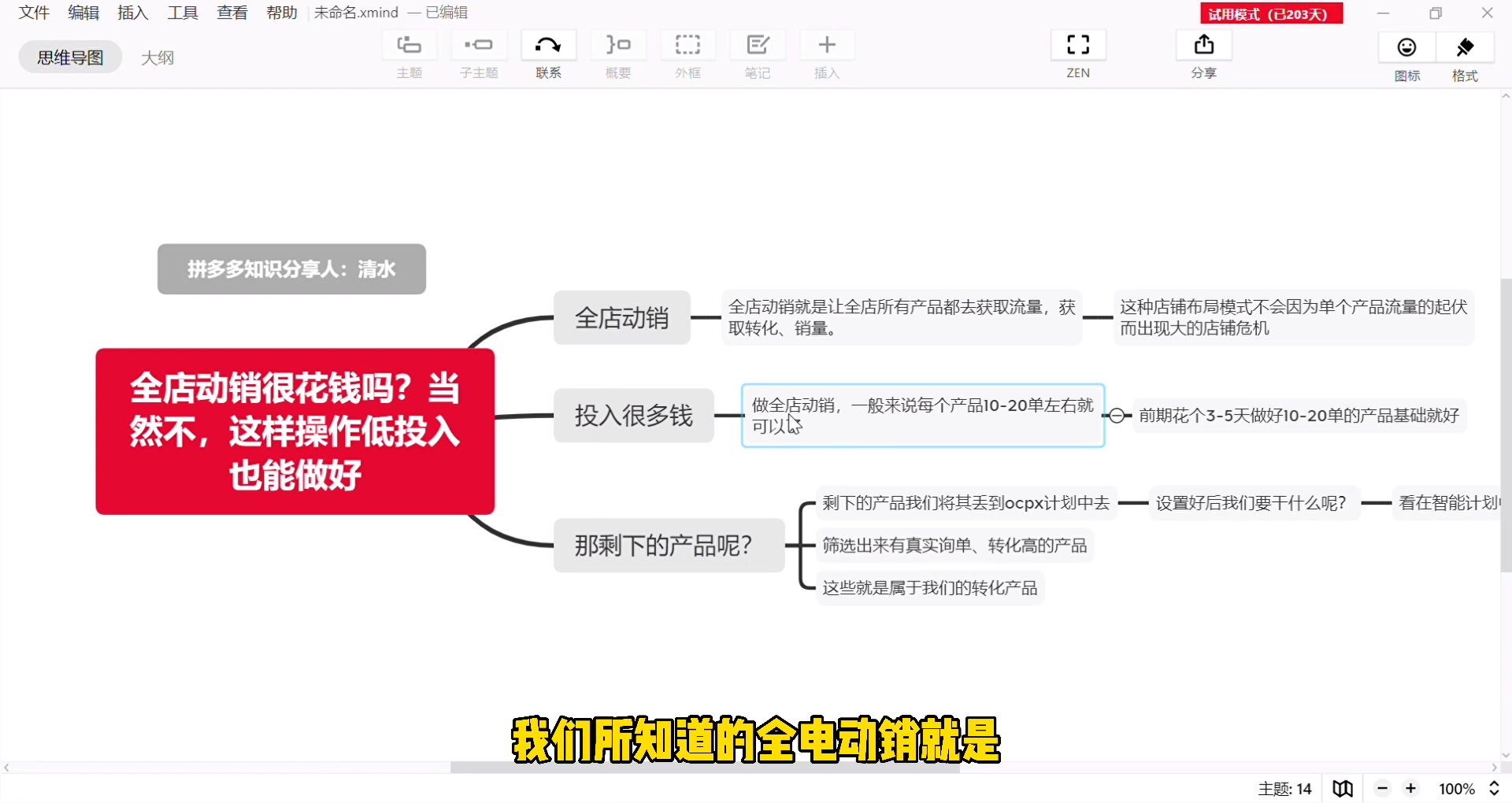Open the 插入 menu in menu bar

pyautogui.click(x=133, y=13)
